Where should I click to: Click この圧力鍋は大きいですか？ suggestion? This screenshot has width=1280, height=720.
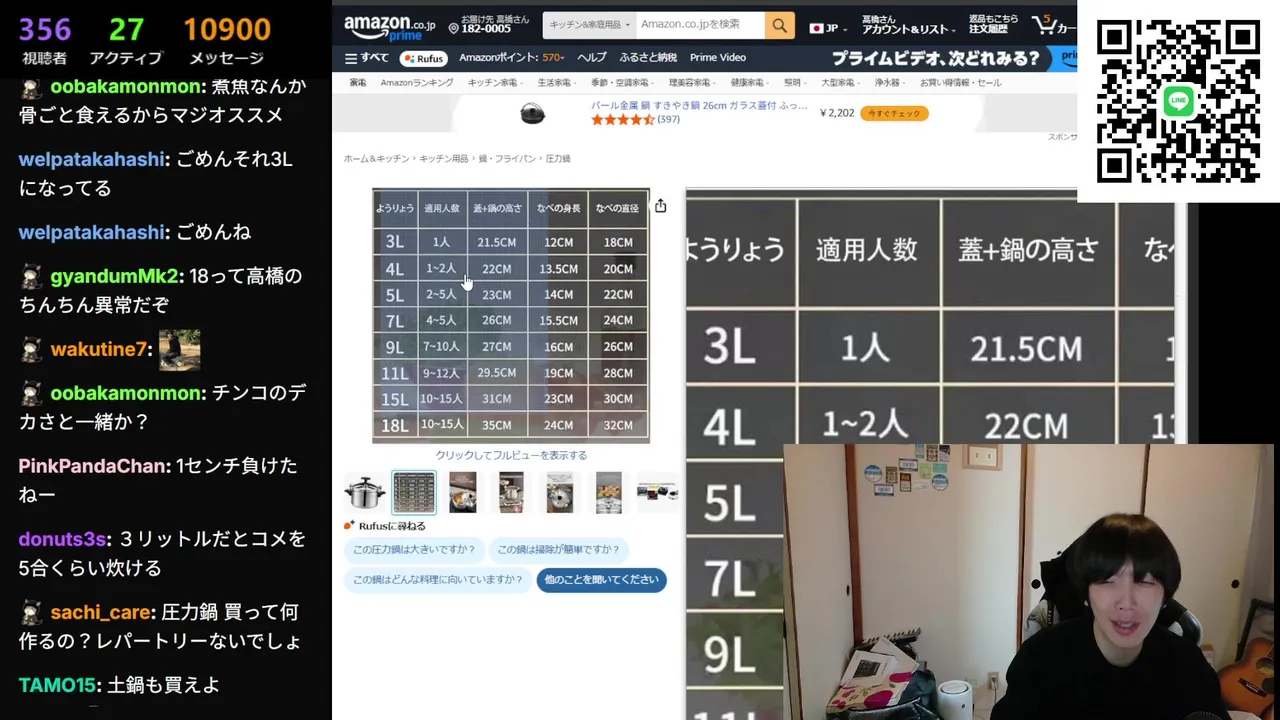click(x=414, y=549)
